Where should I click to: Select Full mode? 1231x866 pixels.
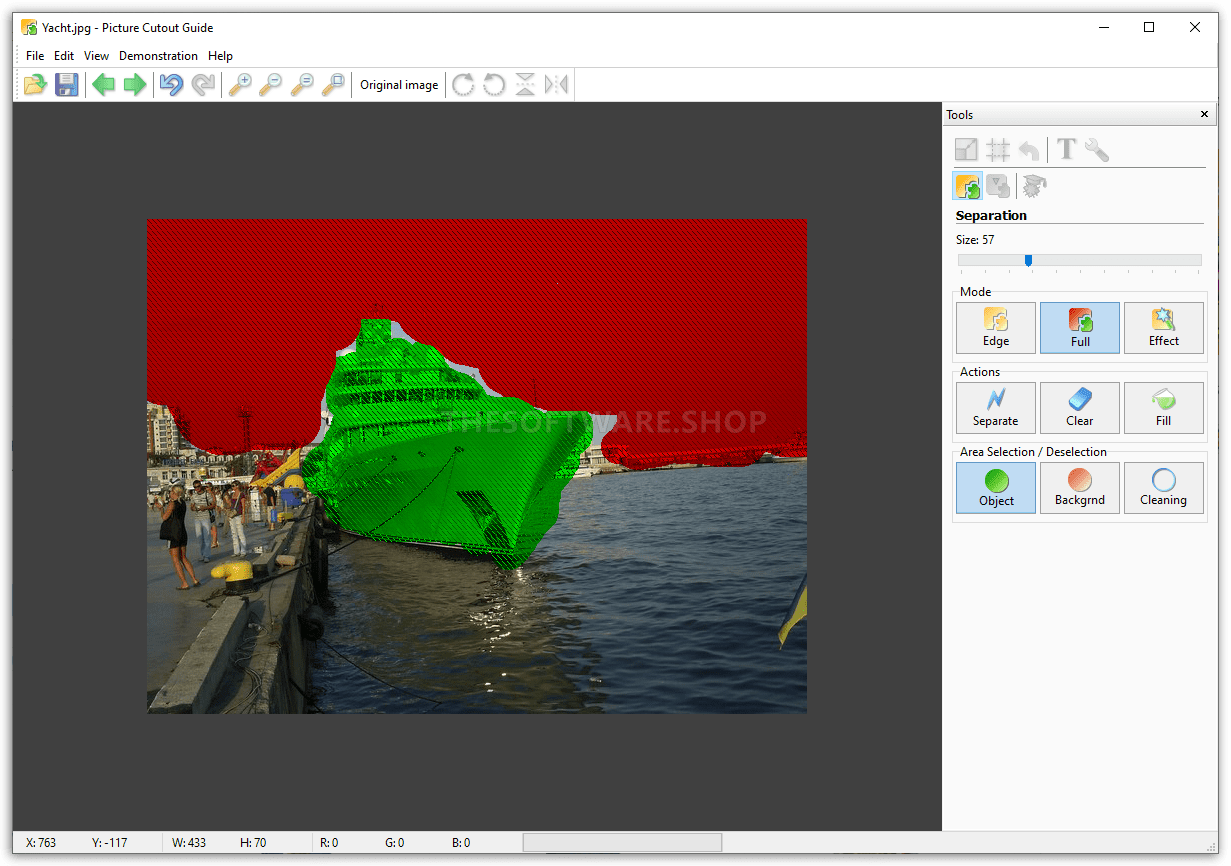[x=1080, y=328]
